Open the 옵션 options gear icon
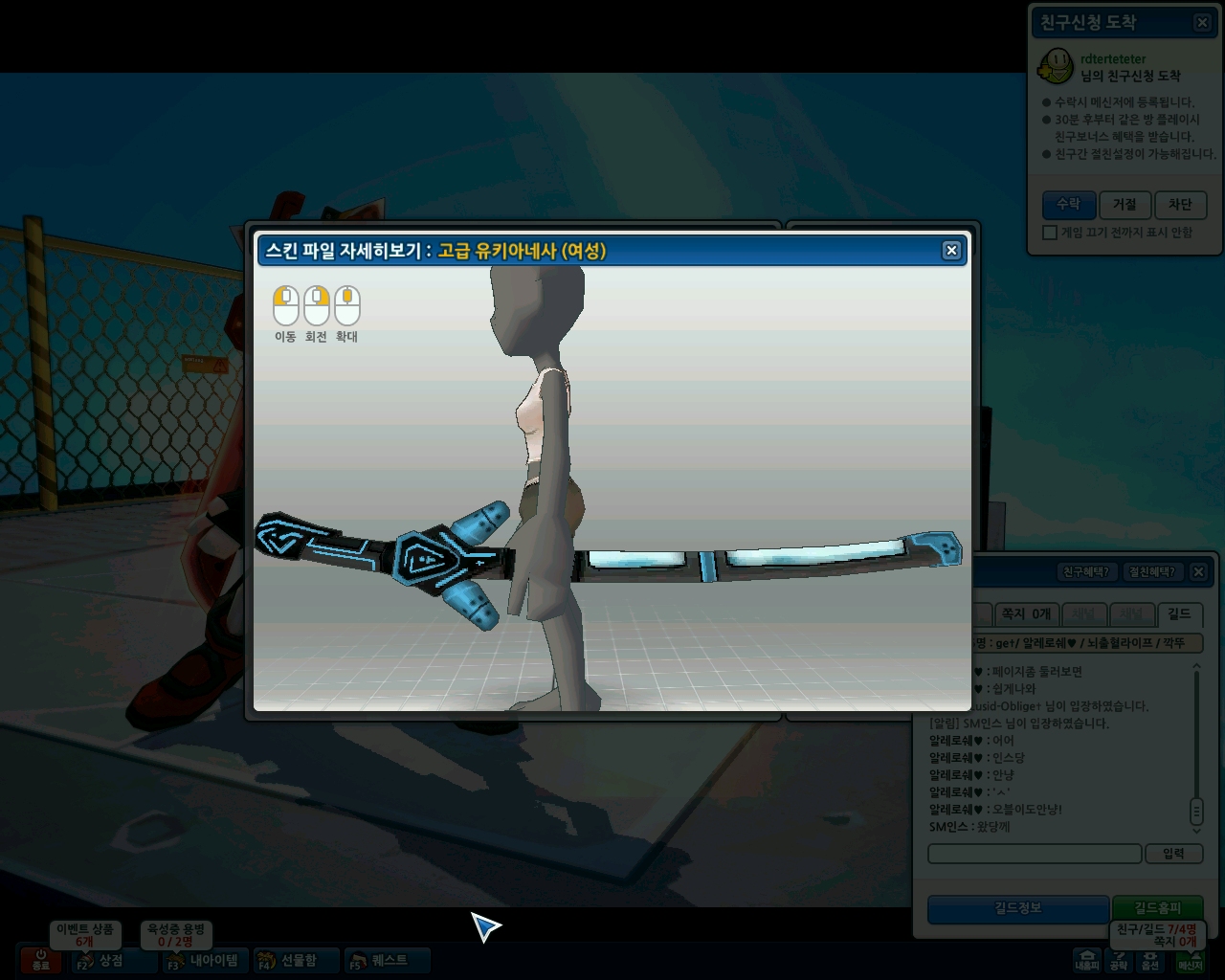The width and height of the screenshot is (1225, 980). click(1150, 960)
